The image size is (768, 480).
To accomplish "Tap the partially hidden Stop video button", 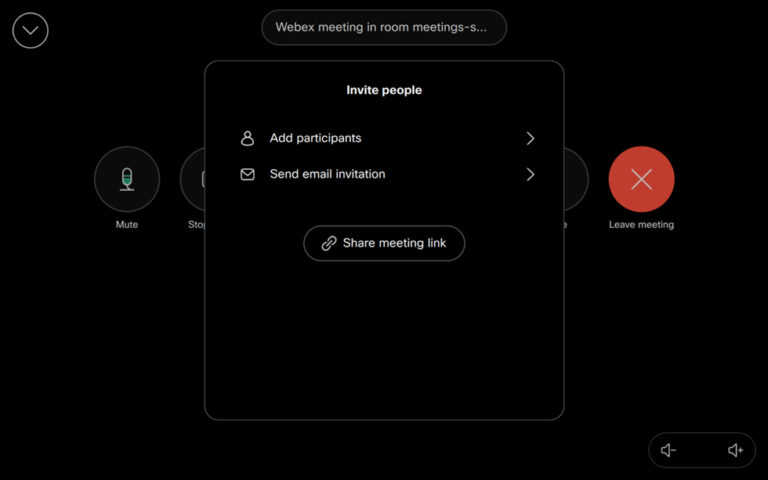I will (192, 179).
